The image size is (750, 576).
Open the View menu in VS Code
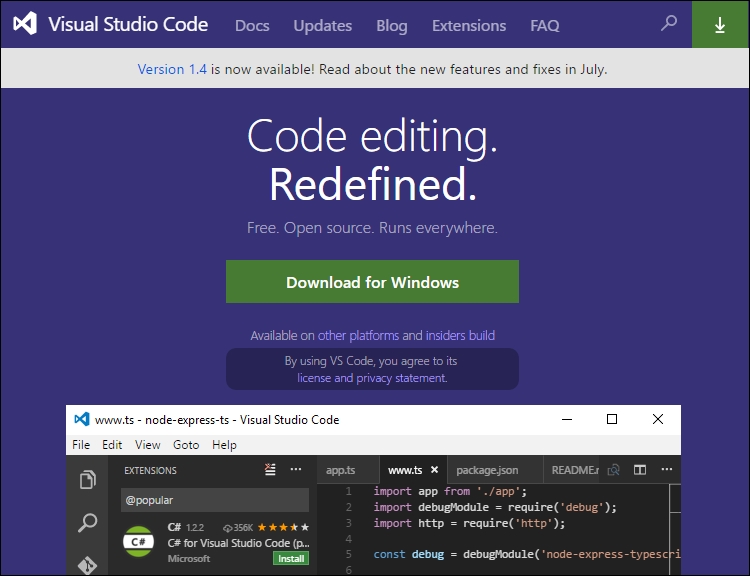pos(147,445)
